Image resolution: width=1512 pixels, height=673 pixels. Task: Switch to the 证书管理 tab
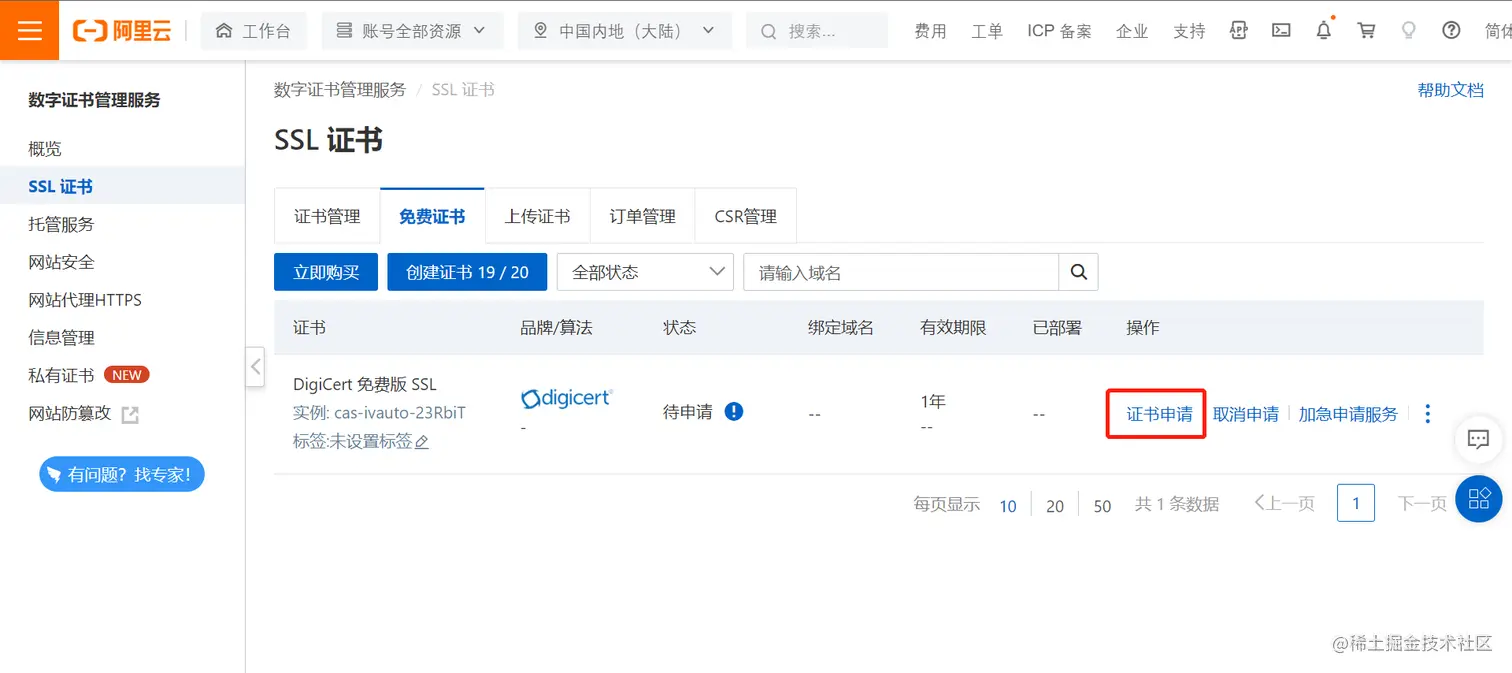click(x=327, y=216)
